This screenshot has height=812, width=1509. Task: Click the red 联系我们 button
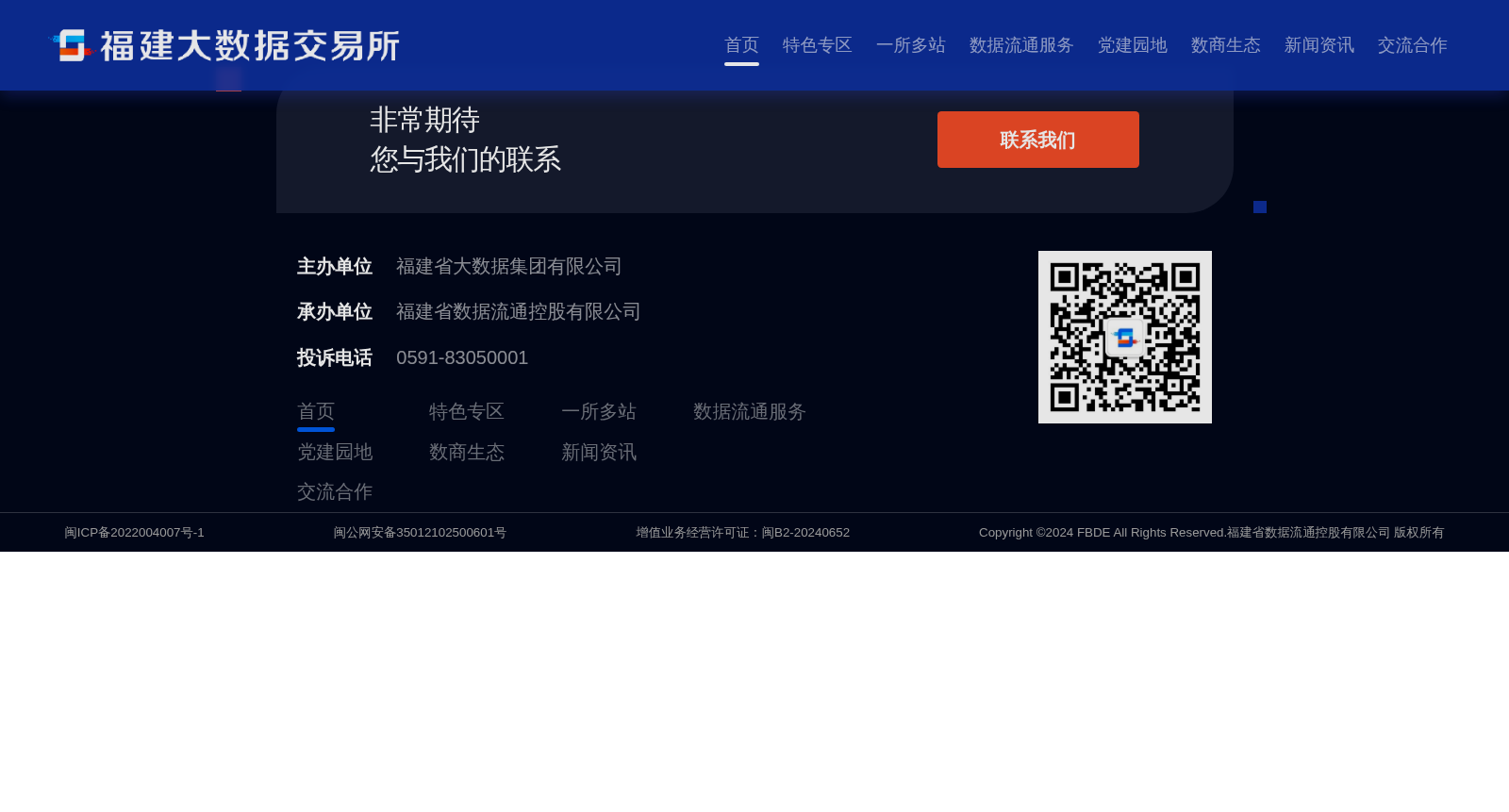(x=1038, y=140)
